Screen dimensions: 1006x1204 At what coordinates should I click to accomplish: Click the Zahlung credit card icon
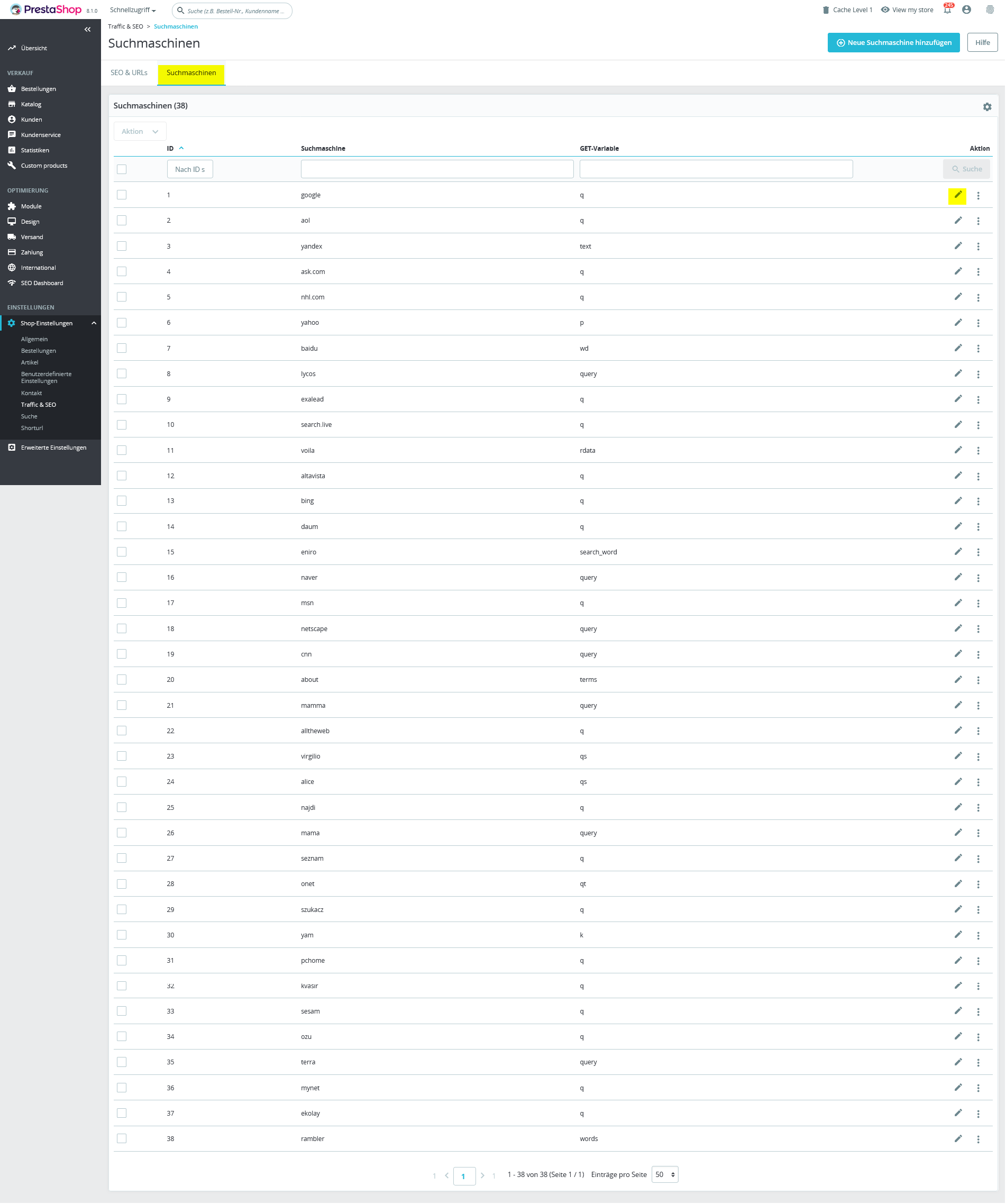(12, 252)
